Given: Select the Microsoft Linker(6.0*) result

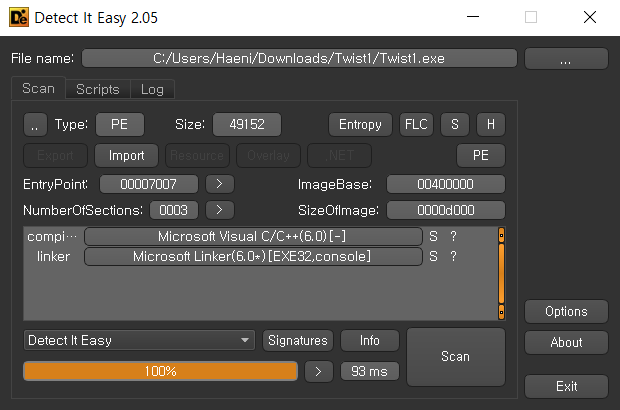Looking at the screenshot, I should point(253,257).
